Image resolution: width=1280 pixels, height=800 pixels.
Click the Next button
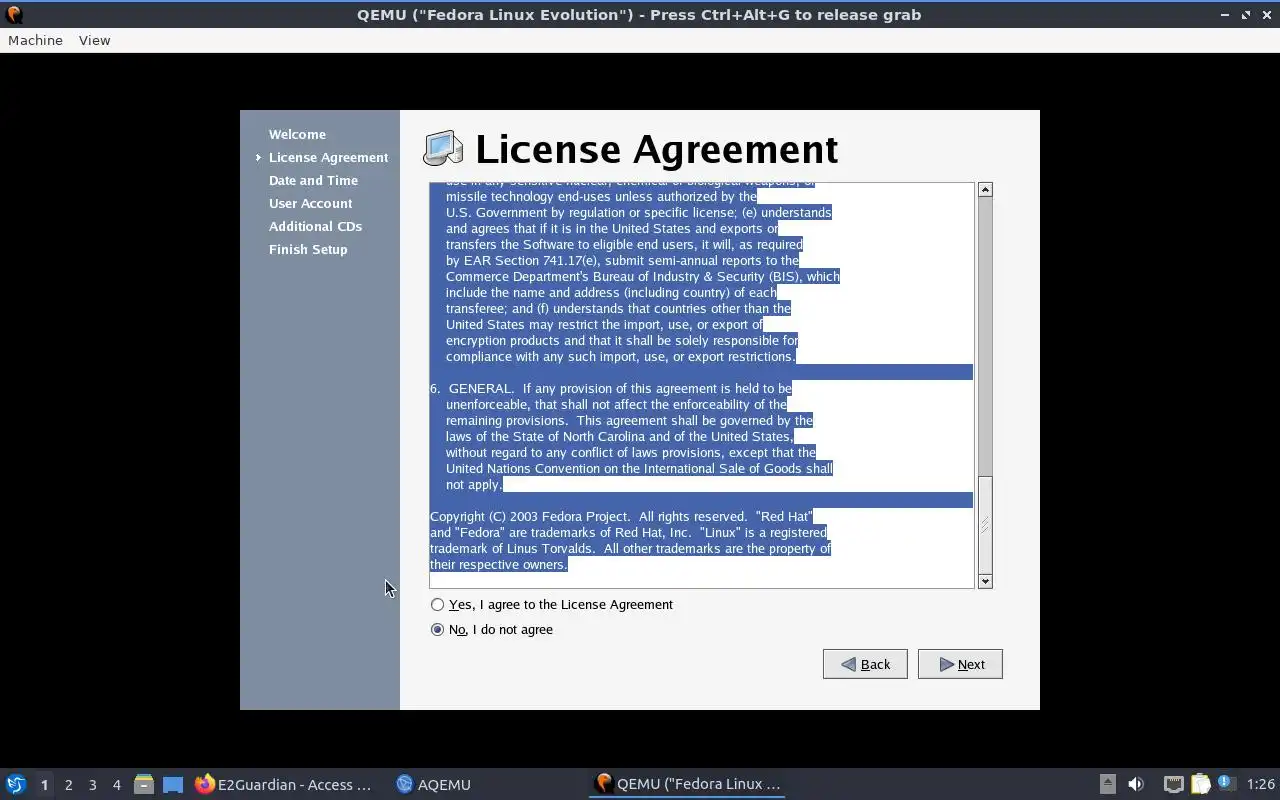pos(960,664)
